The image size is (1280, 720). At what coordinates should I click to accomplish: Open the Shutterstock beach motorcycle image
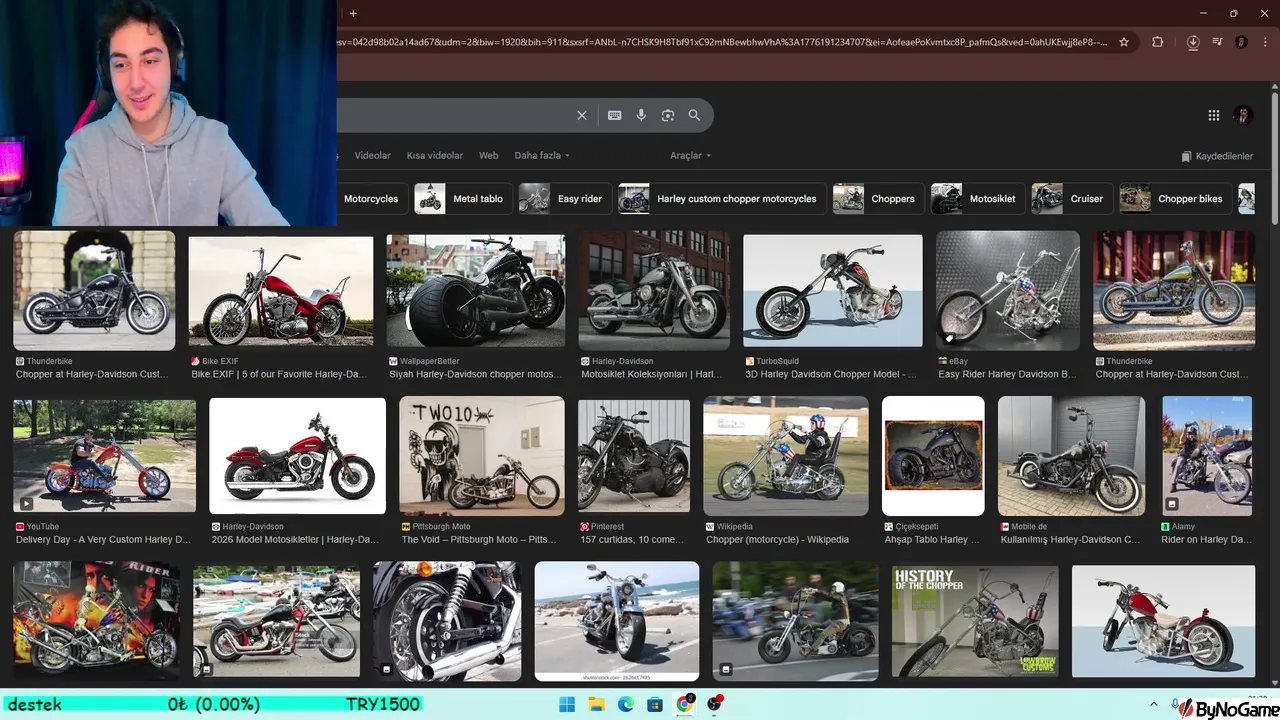[617, 621]
